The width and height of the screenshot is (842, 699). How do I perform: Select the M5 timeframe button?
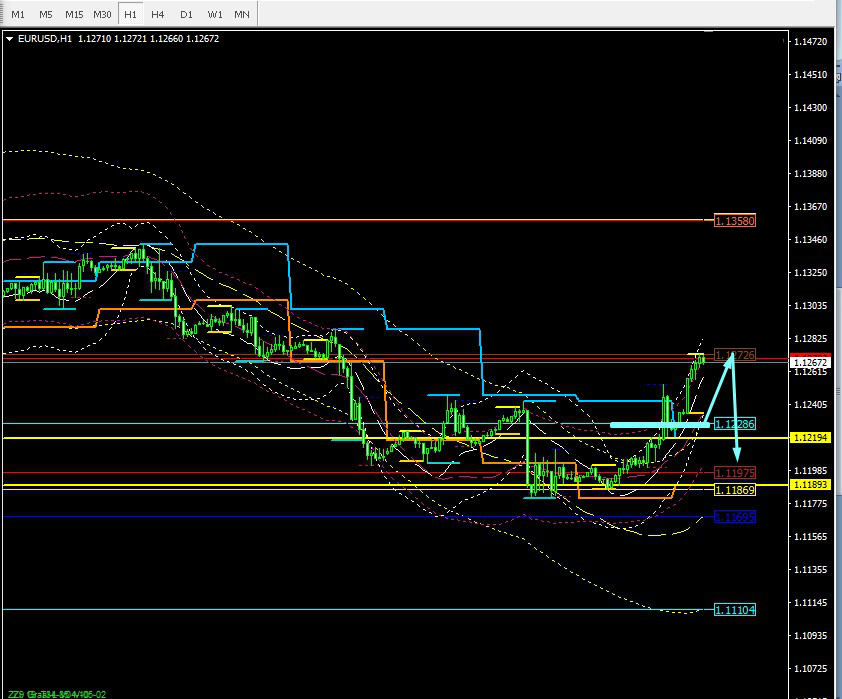(x=46, y=15)
